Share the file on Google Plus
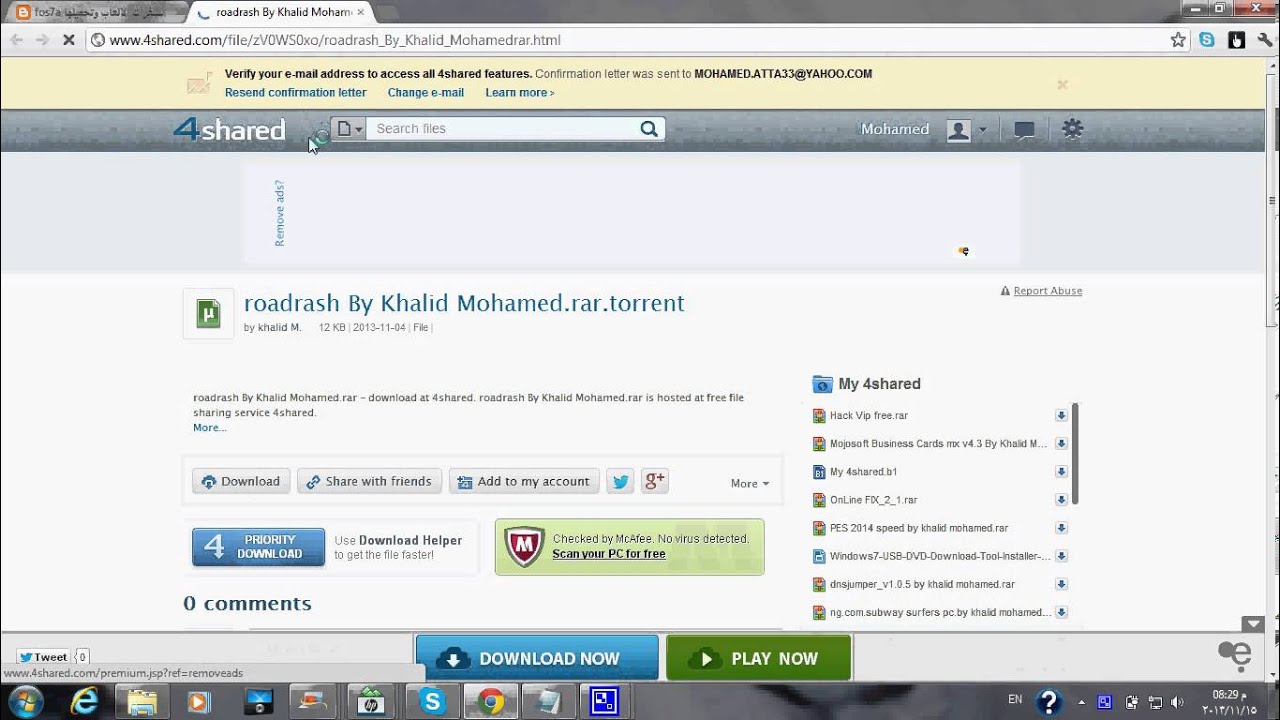The width and height of the screenshot is (1280, 720). point(655,481)
